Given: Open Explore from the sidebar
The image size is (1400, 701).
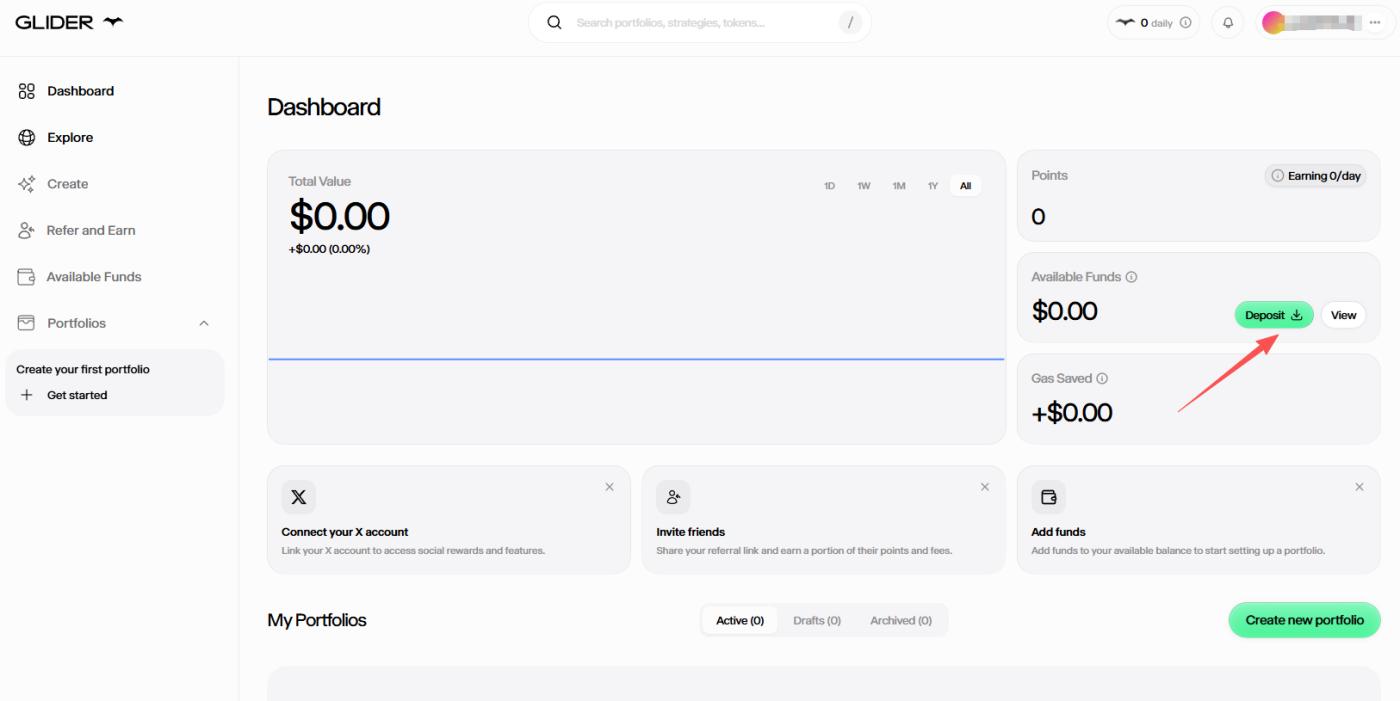Looking at the screenshot, I should point(69,138).
